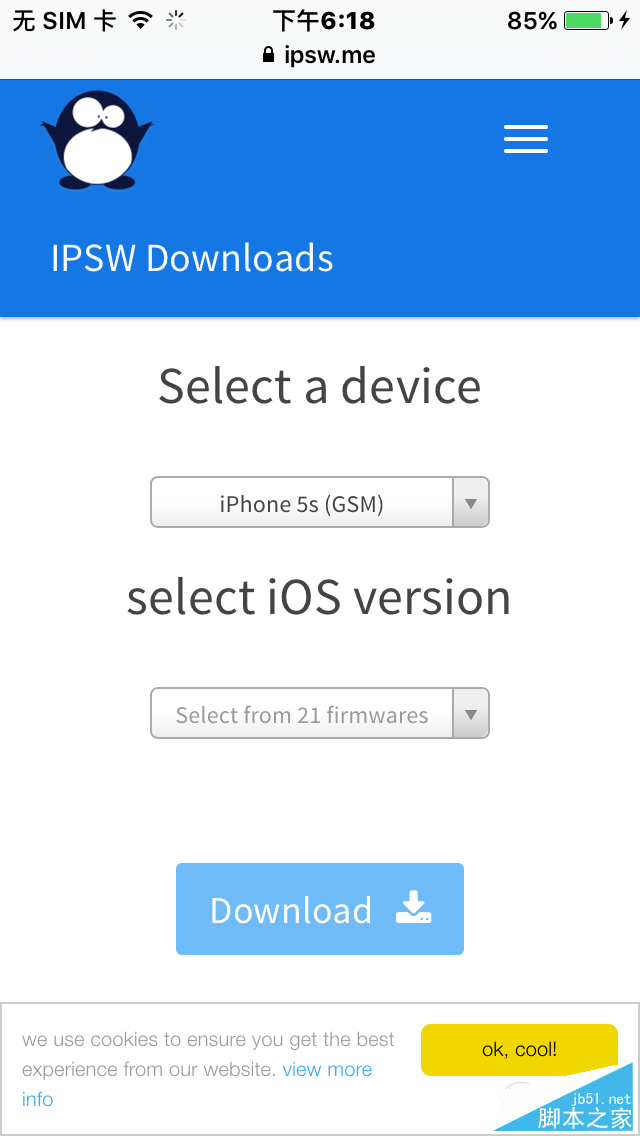Viewport: 640px width, 1136px height.
Task: Open the iPhone 5s (GSM) device dropdown
Action: pos(320,502)
